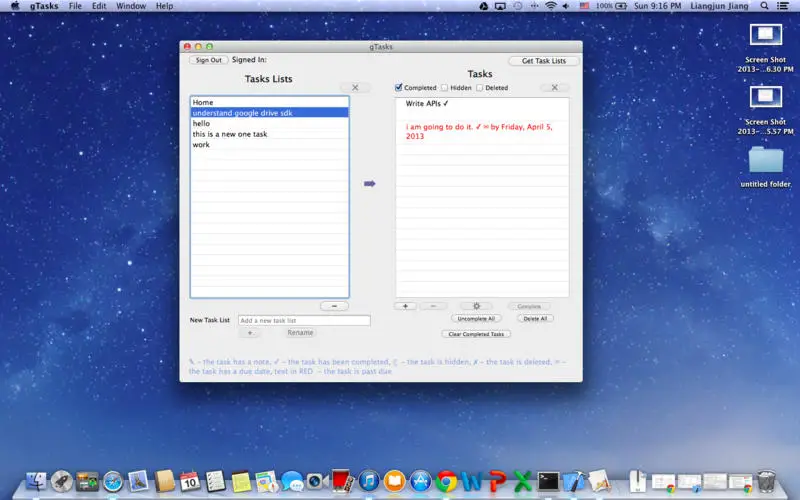Image resolution: width=800 pixels, height=500 pixels.
Task: Launch iTunes from the Dock
Action: pyautogui.click(x=368, y=481)
